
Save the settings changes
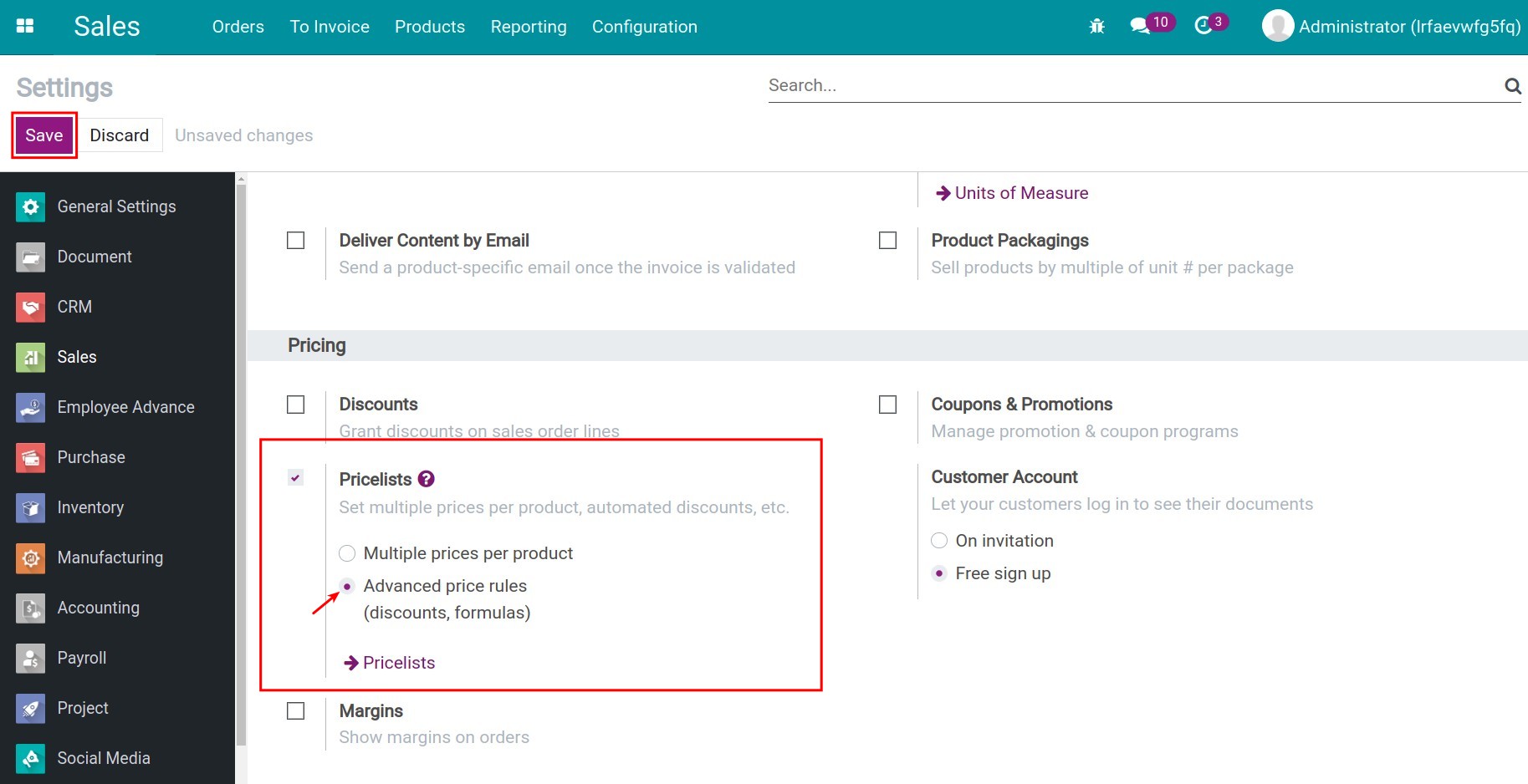(x=44, y=135)
